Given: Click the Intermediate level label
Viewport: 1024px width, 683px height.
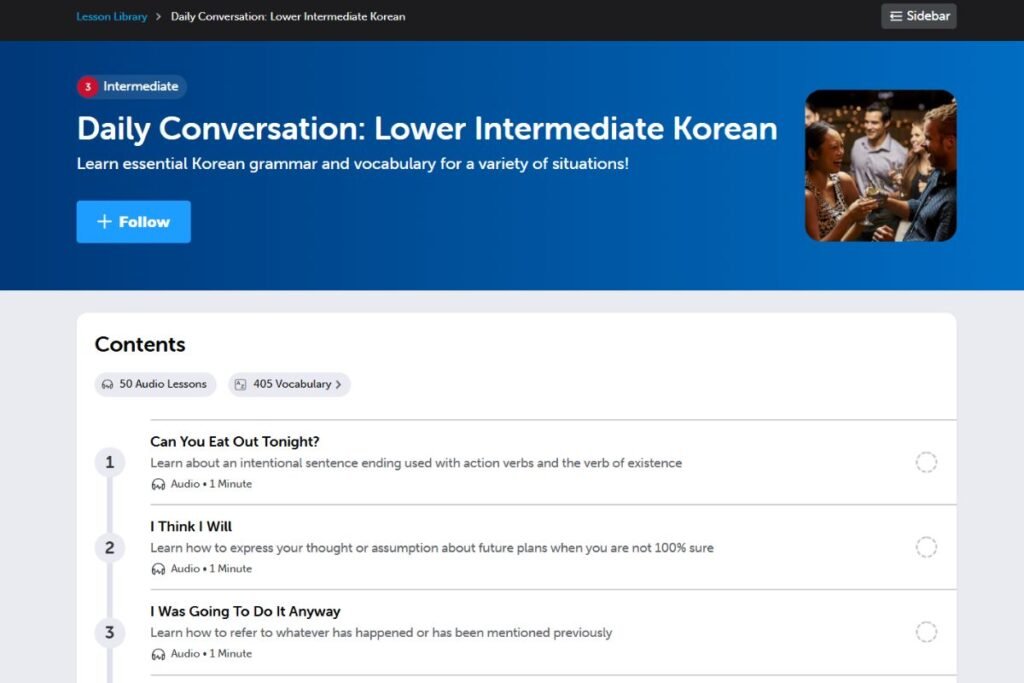Looking at the screenshot, I should click(x=140, y=87).
